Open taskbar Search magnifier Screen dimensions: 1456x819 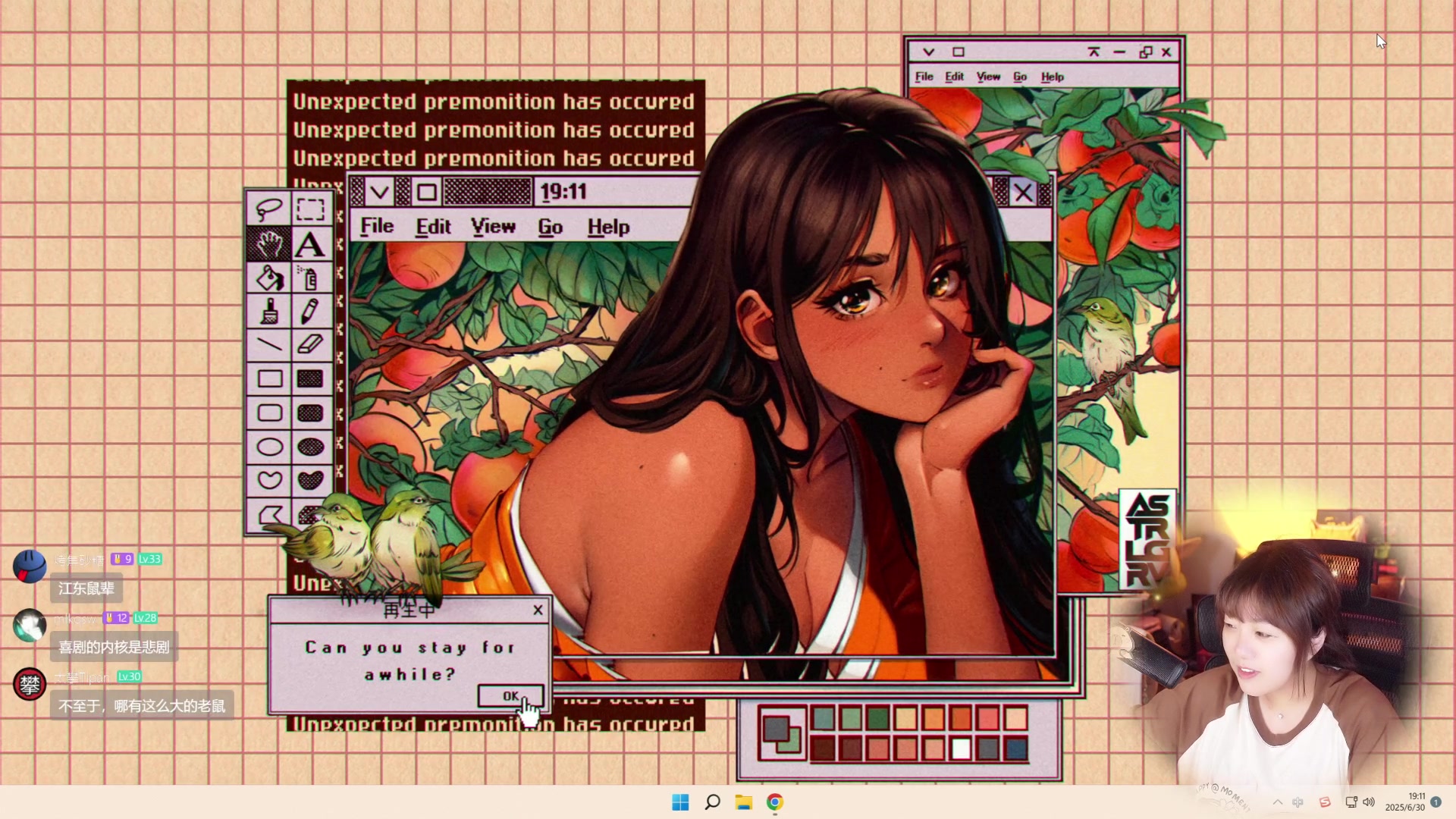[712, 802]
